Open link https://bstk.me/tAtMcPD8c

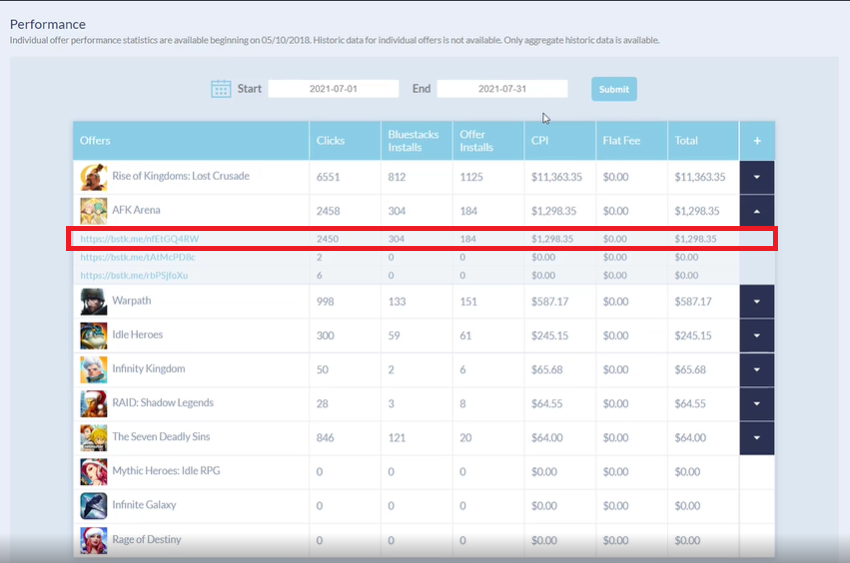pos(138,257)
